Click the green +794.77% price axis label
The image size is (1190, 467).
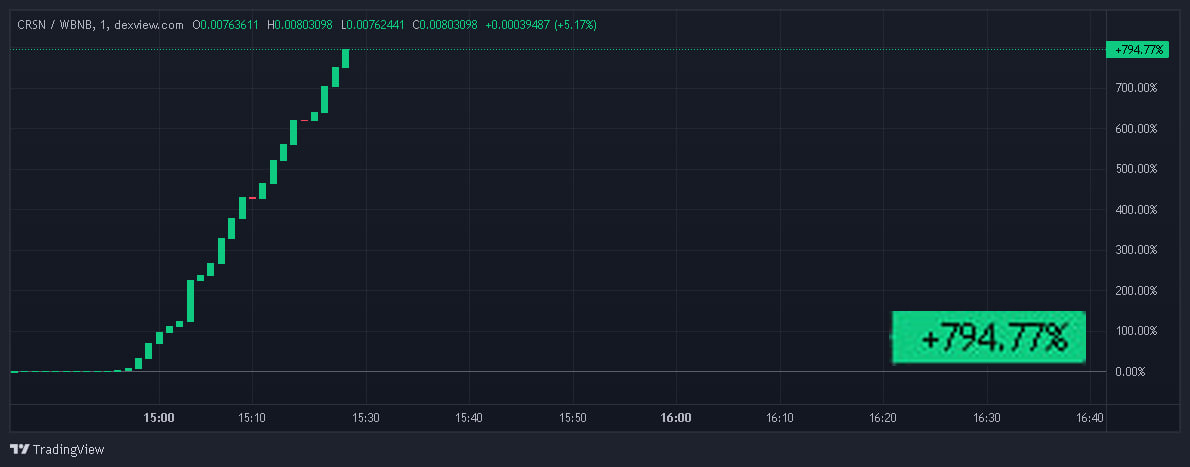point(1135,49)
